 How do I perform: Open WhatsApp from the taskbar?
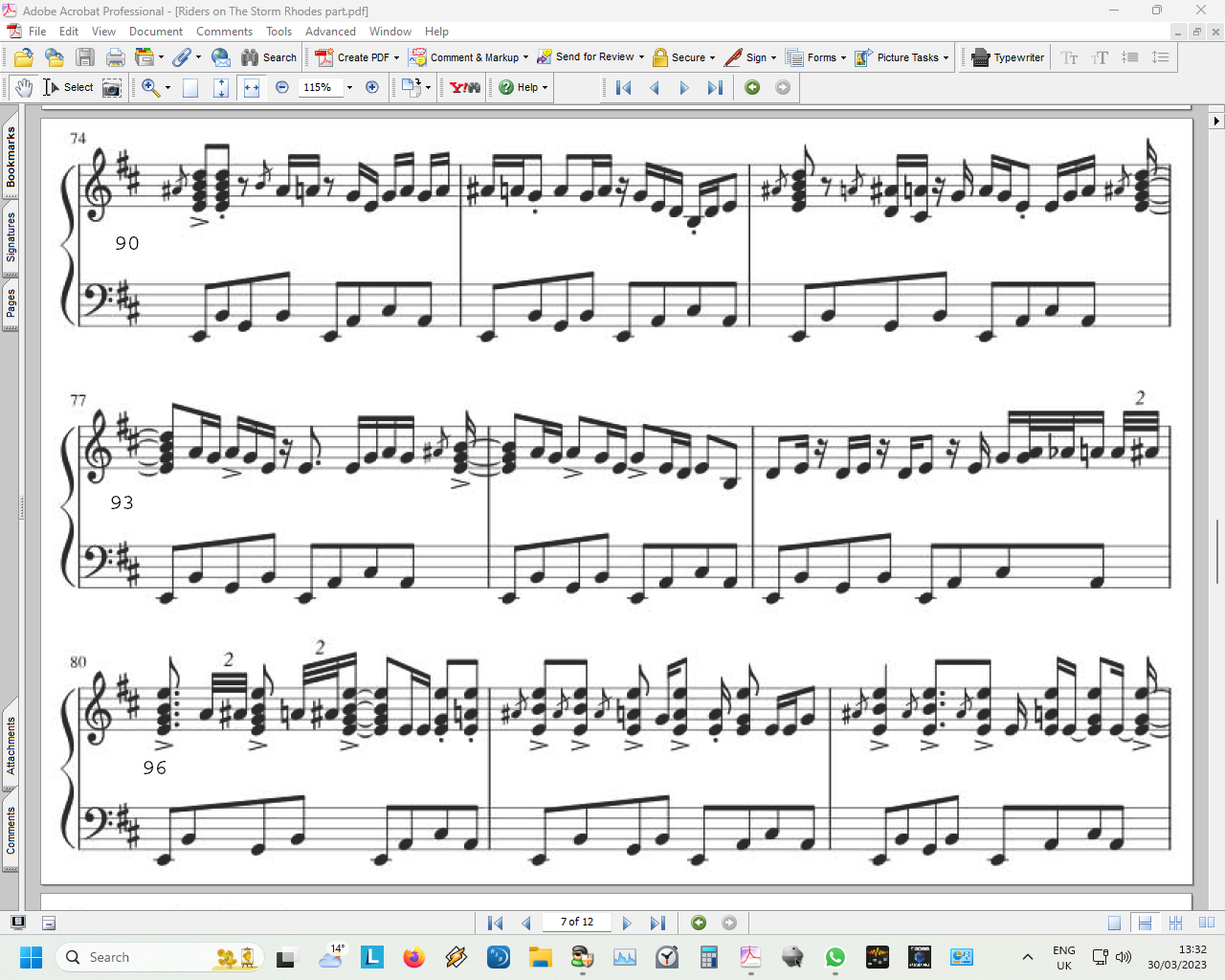835,957
